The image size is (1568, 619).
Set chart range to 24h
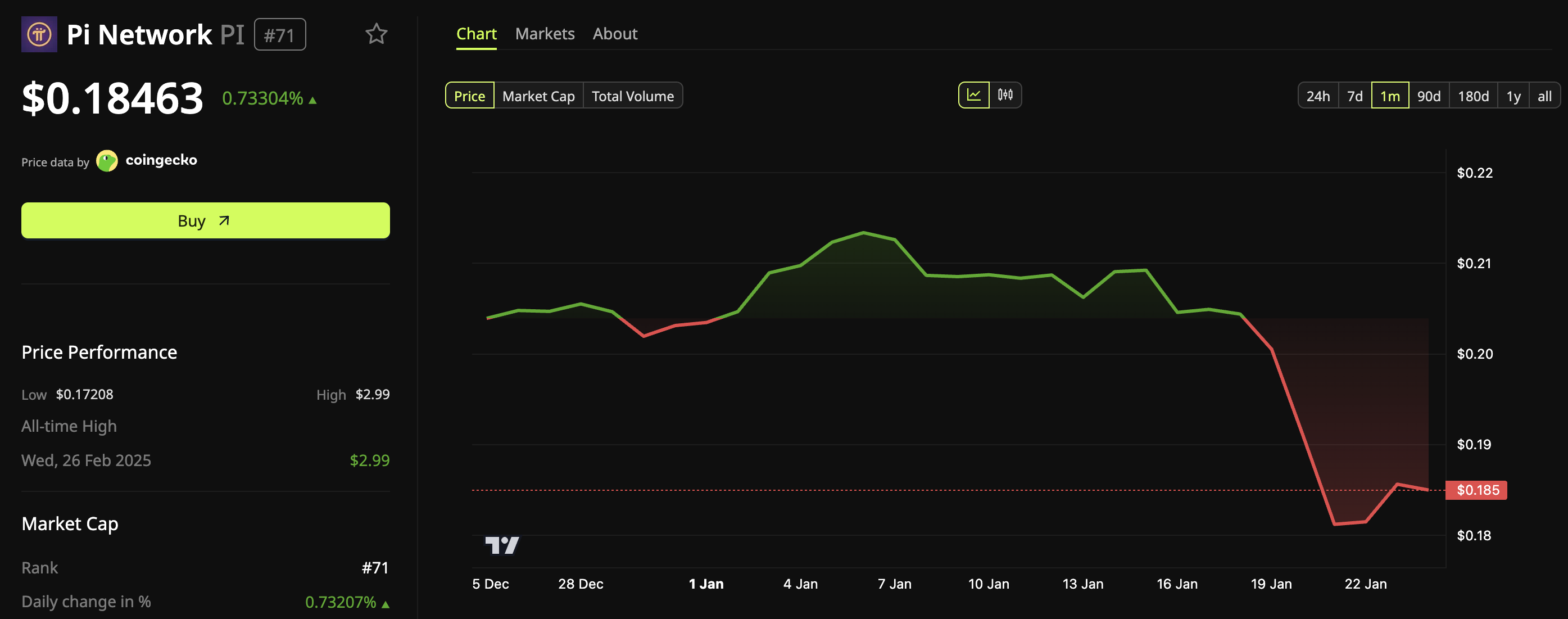coord(1318,96)
